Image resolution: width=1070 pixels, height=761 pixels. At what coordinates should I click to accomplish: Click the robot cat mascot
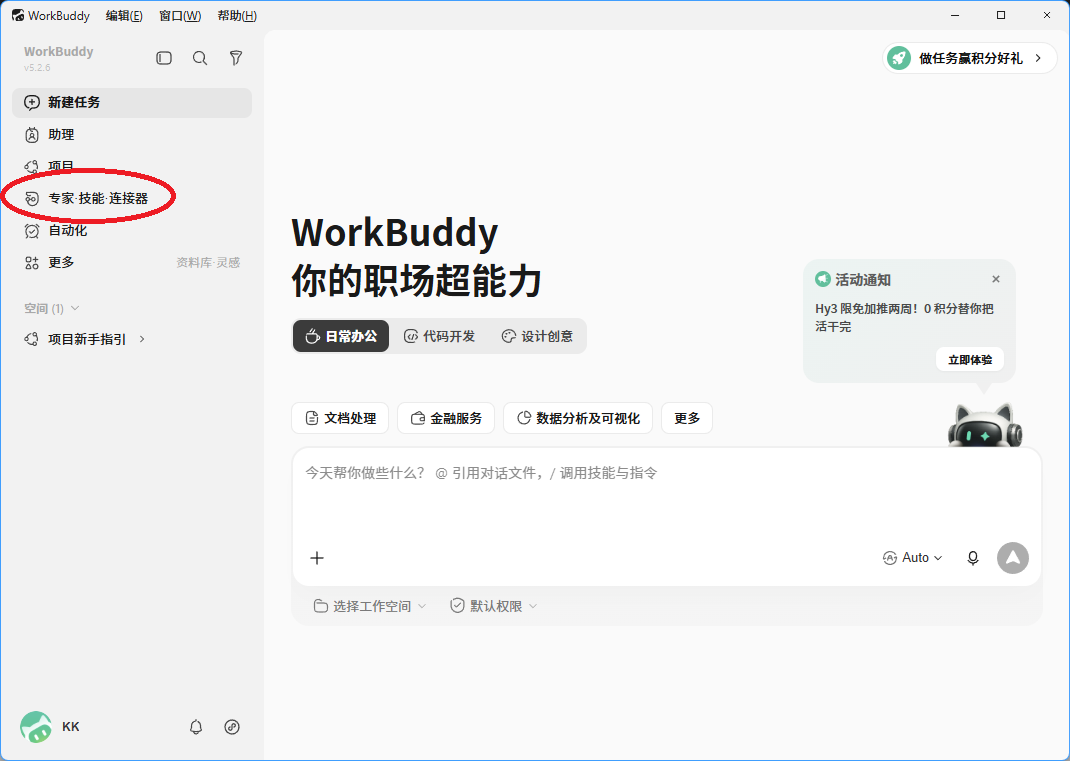[x=985, y=425]
